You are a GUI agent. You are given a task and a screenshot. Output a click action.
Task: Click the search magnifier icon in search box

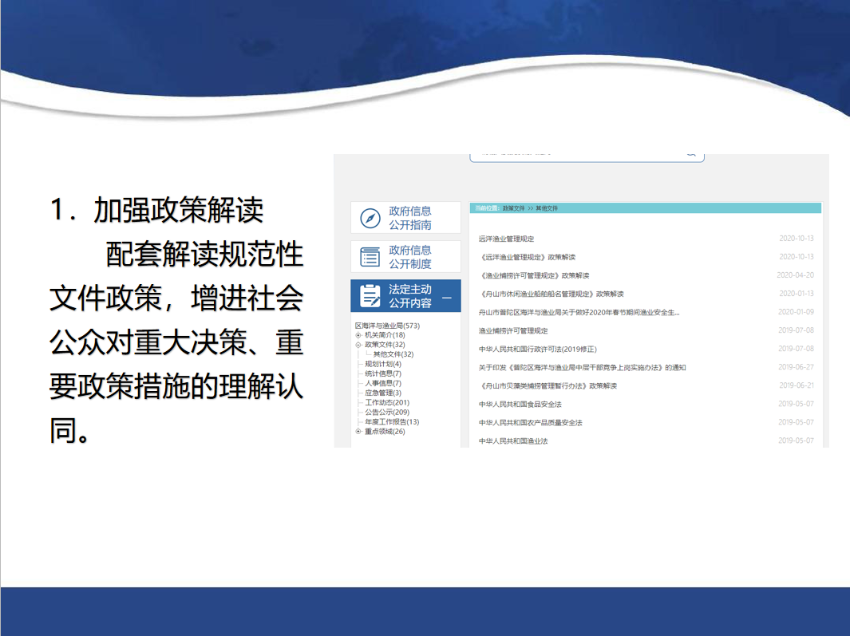click(690, 154)
